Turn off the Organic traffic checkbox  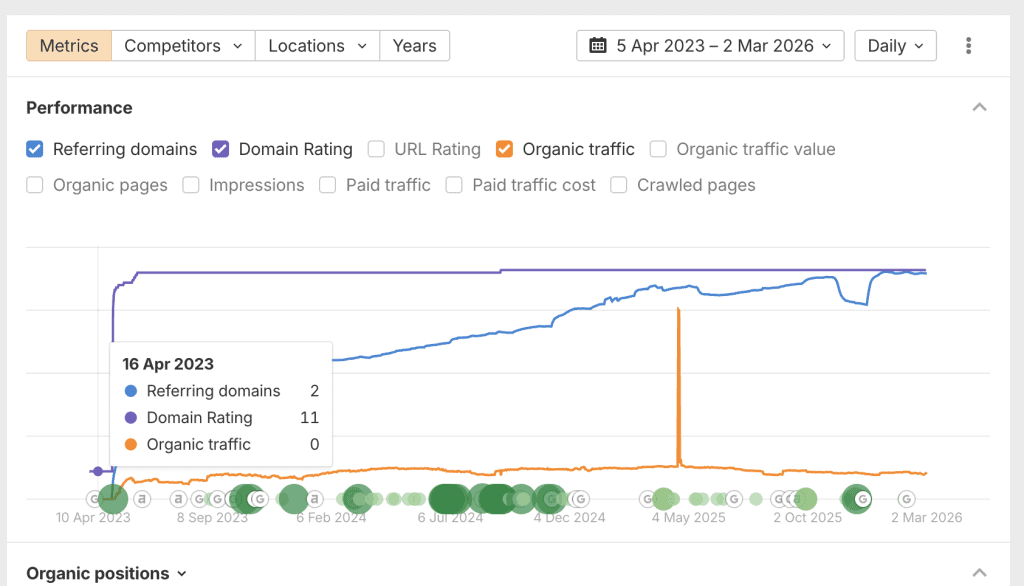pos(505,149)
